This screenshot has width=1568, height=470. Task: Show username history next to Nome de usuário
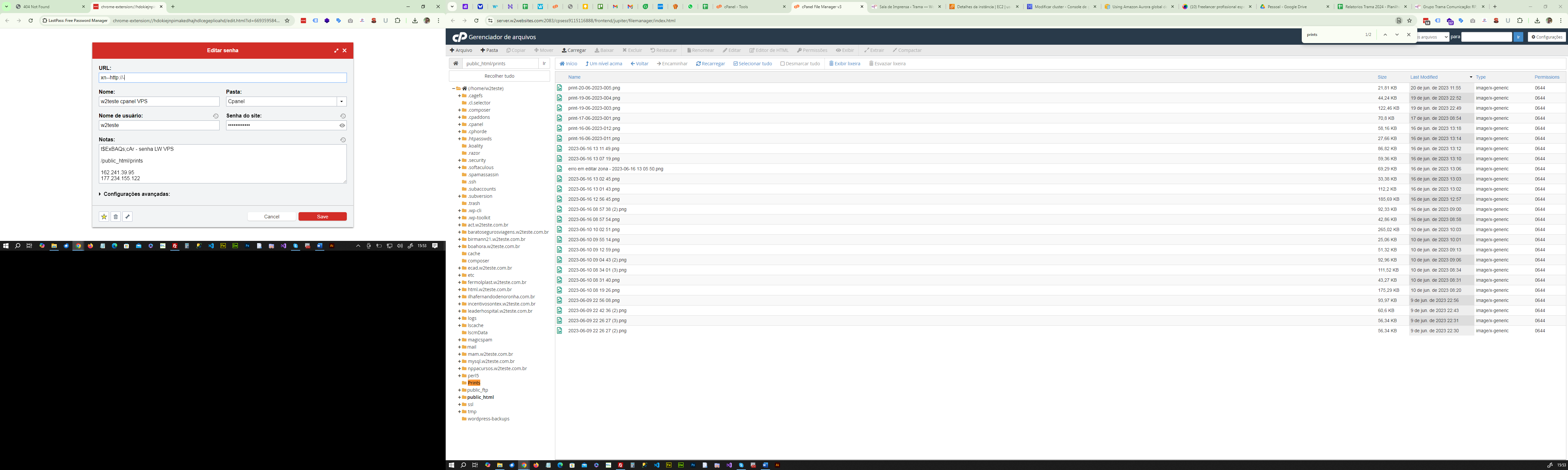215,116
